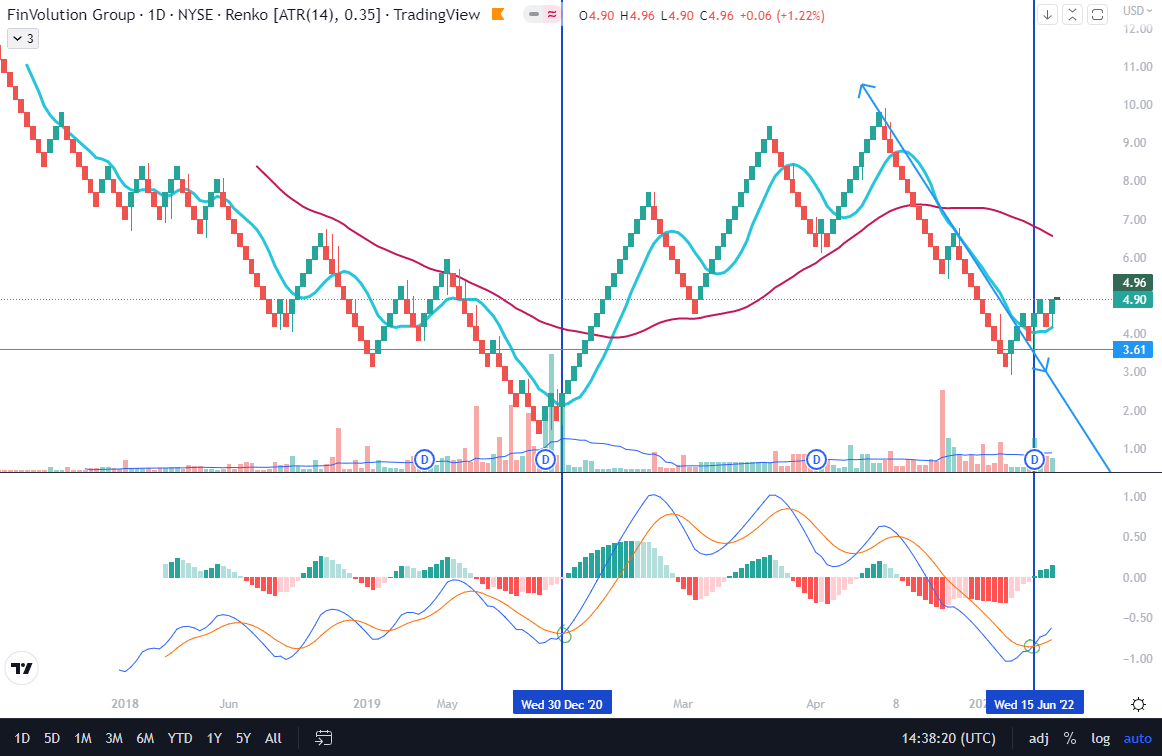Click the TradingView logo at bottom left

[x=22, y=669]
